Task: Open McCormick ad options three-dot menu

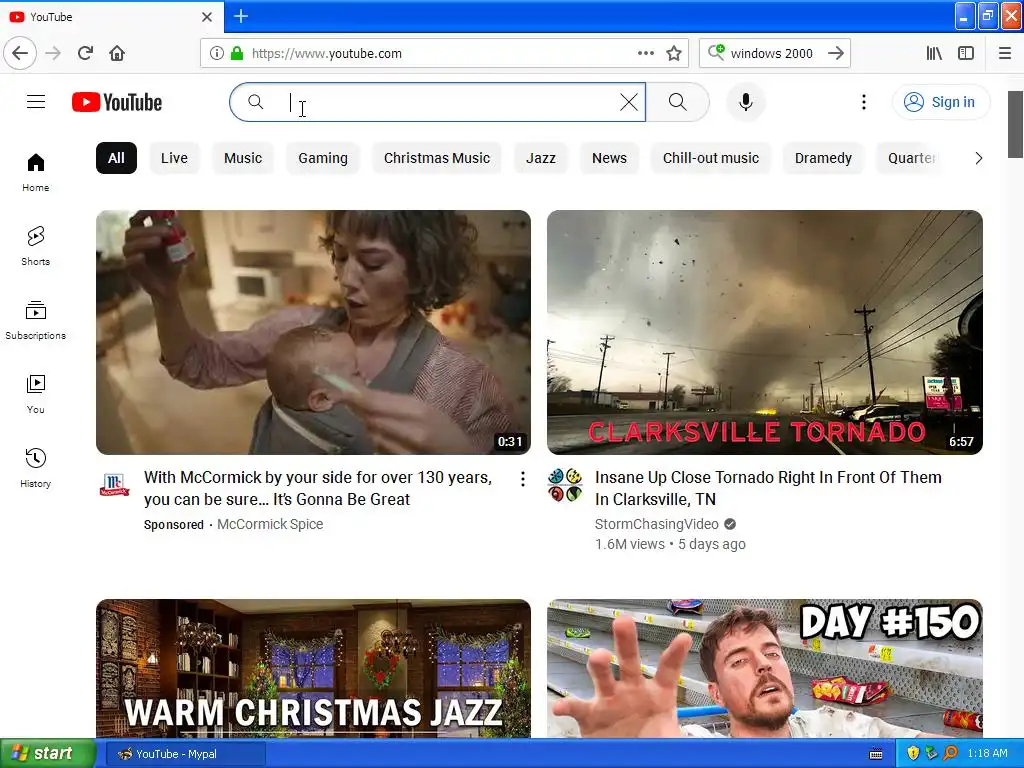Action: tap(522, 479)
